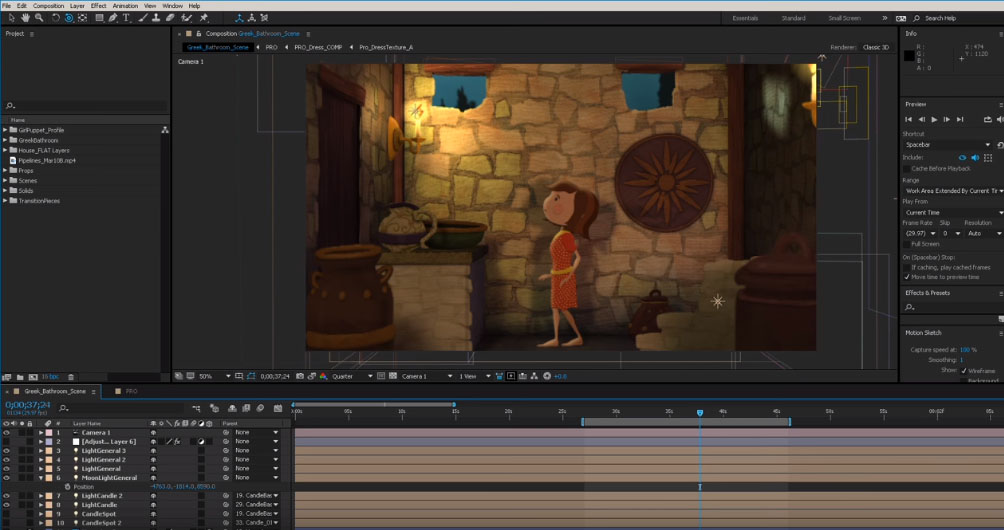Select the Type tool

[x=126, y=18]
